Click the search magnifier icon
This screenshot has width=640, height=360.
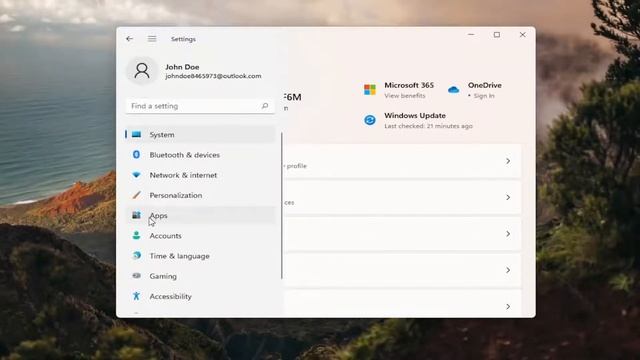click(x=265, y=106)
